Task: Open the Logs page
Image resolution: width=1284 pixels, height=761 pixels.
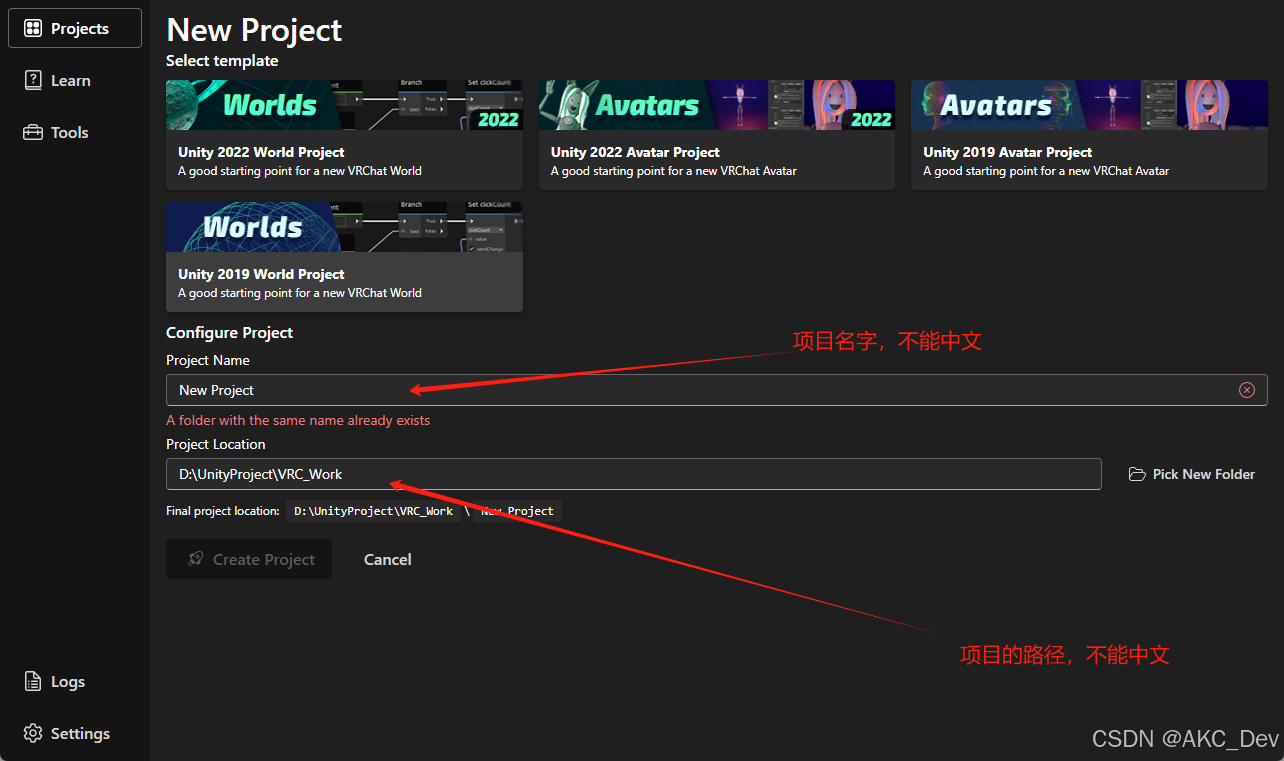Action: (75, 681)
